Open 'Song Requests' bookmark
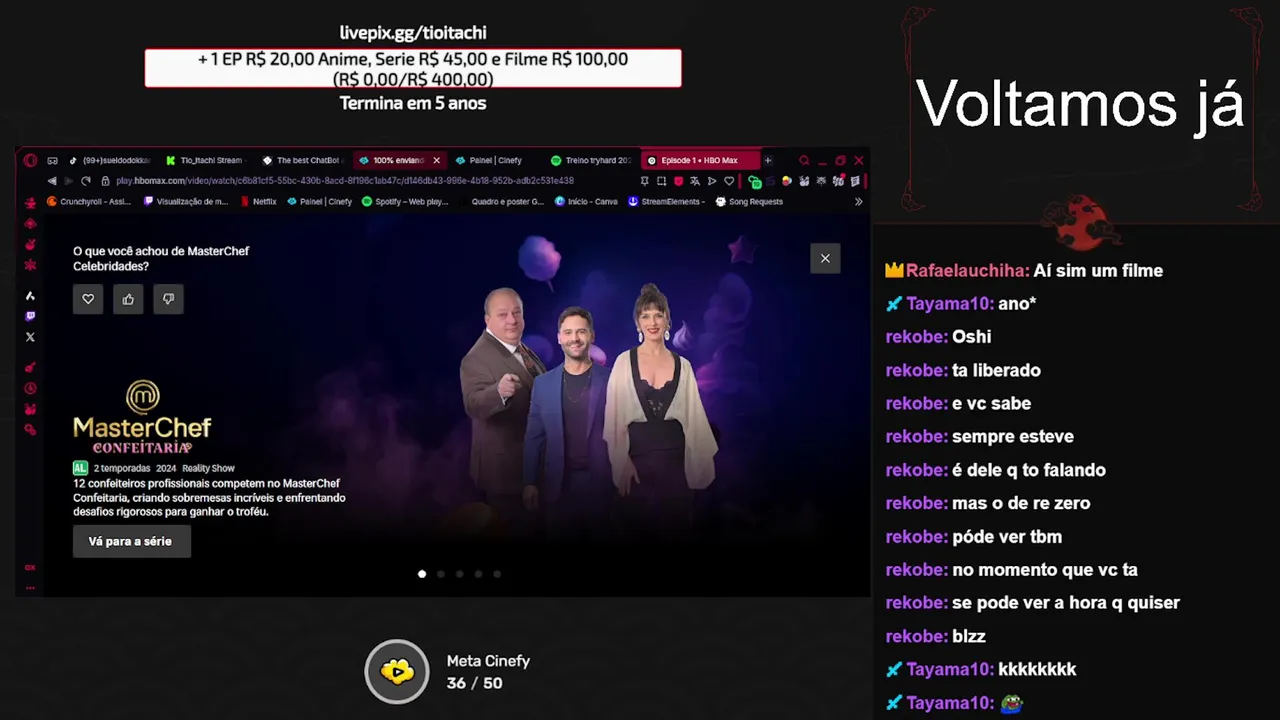This screenshot has width=1280, height=720. pos(749,201)
